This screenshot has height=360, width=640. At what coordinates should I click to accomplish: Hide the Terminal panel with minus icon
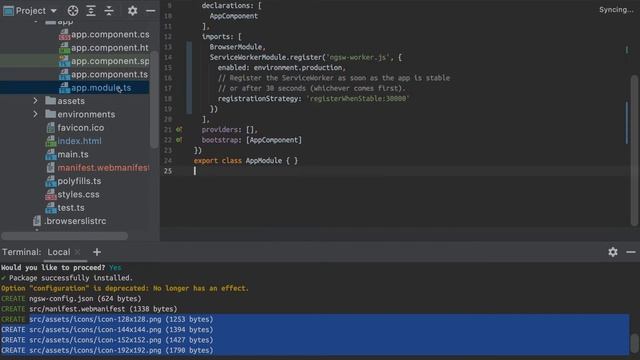click(x=631, y=252)
